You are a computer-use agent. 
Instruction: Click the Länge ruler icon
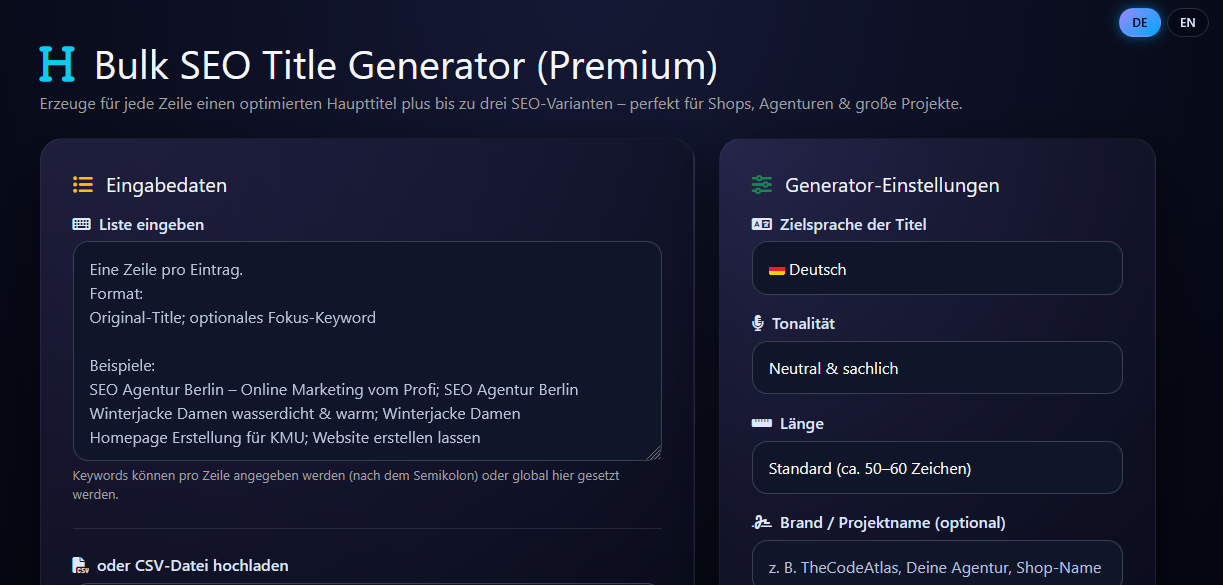pyautogui.click(x=761, y=423)
